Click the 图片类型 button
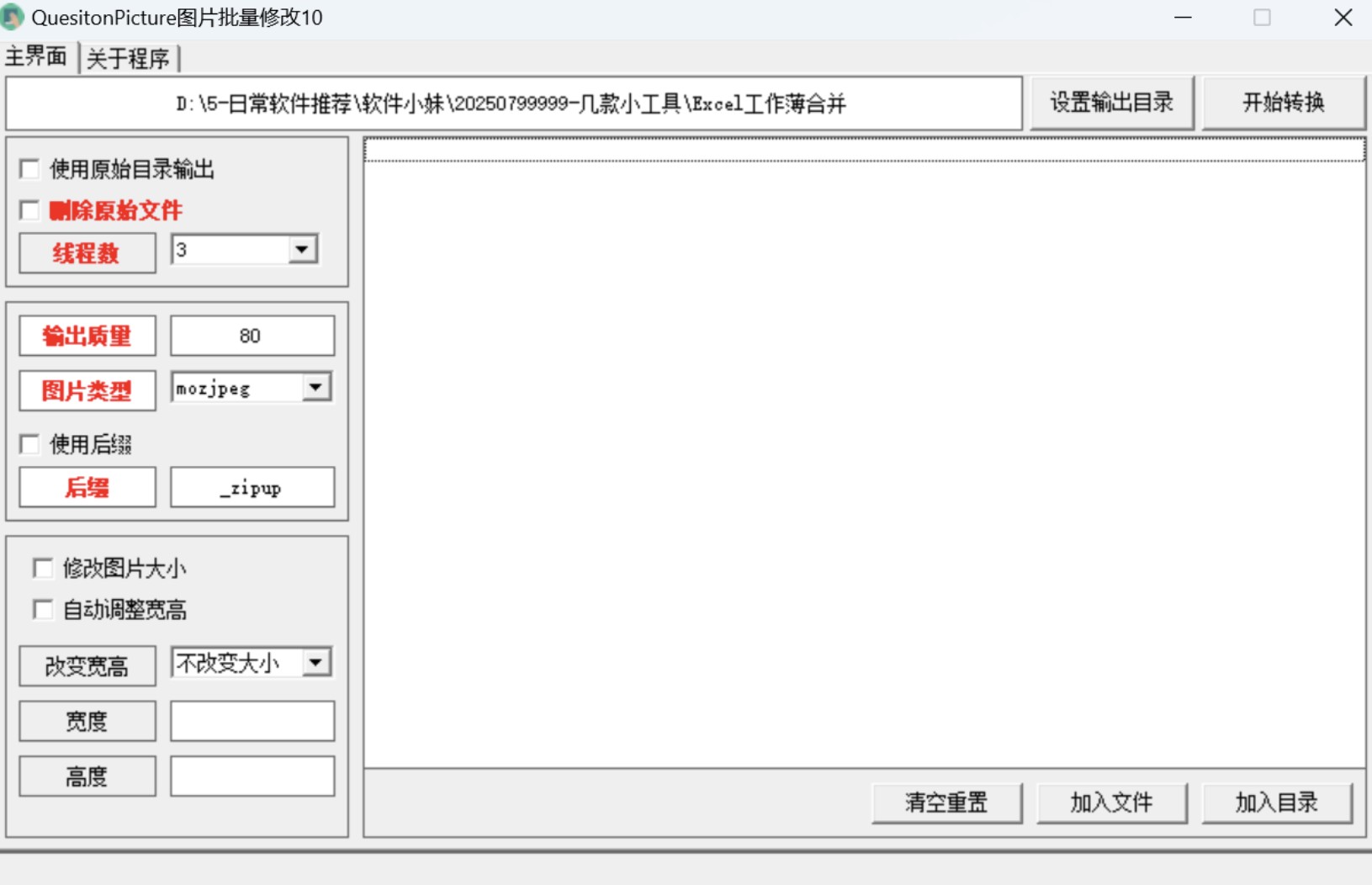 tap(87, 390)
